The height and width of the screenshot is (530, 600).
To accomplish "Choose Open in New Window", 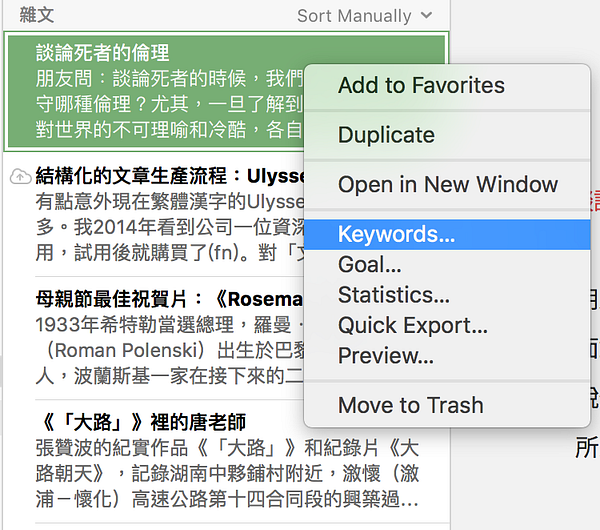I will (x=448, y=184).
